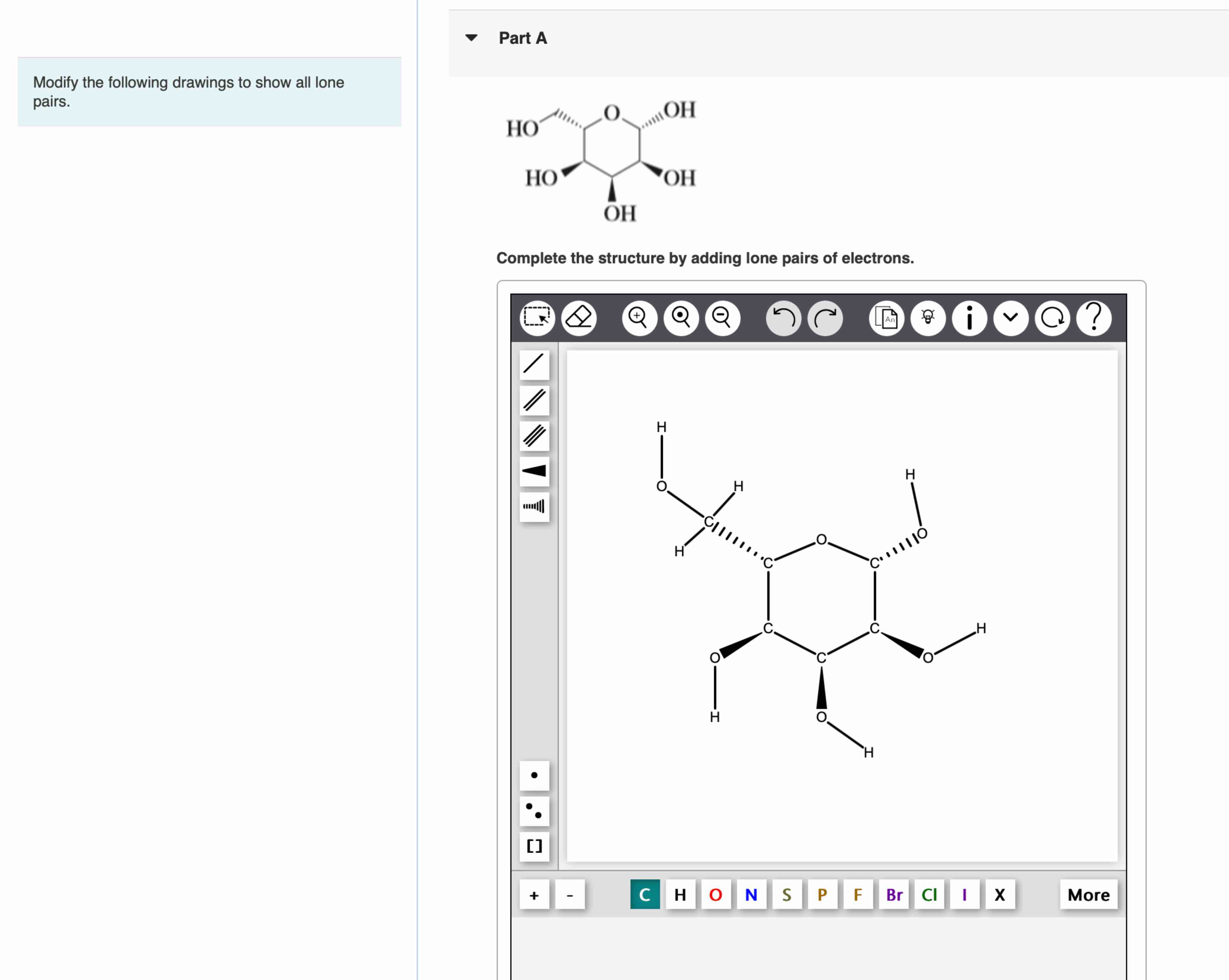Open the hint lightbulb
Screen dimensions: 1229x980
click(927, 318)
